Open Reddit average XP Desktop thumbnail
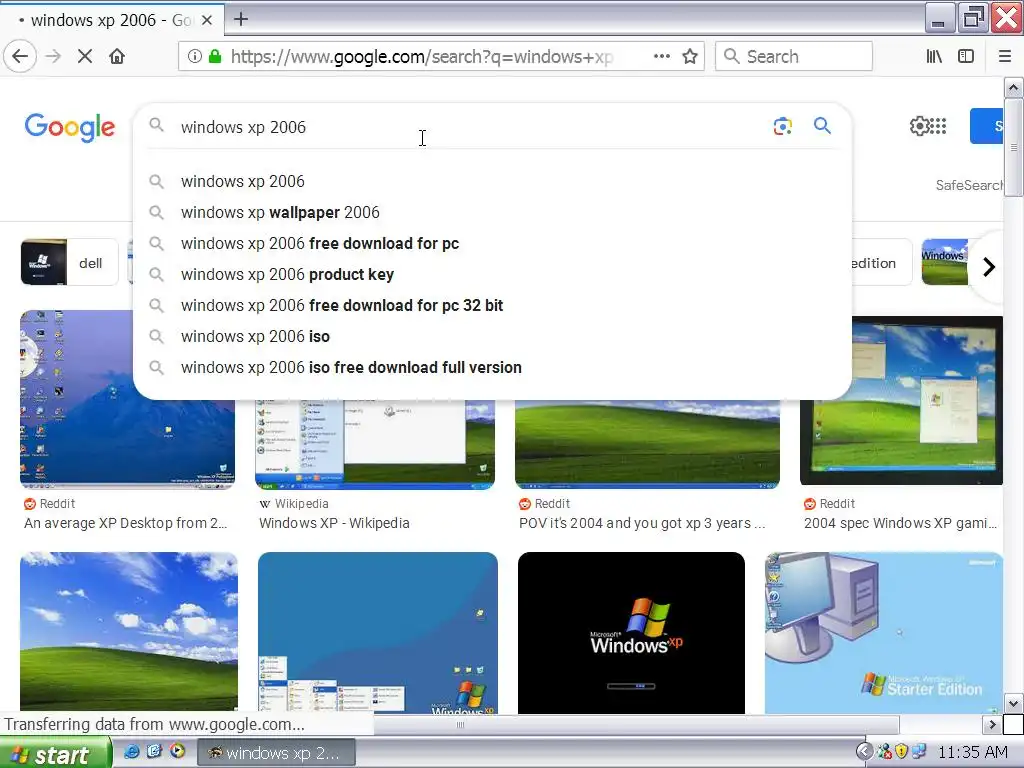The image size is (1024, 768). pyautogui.click(x=127, y=399)
